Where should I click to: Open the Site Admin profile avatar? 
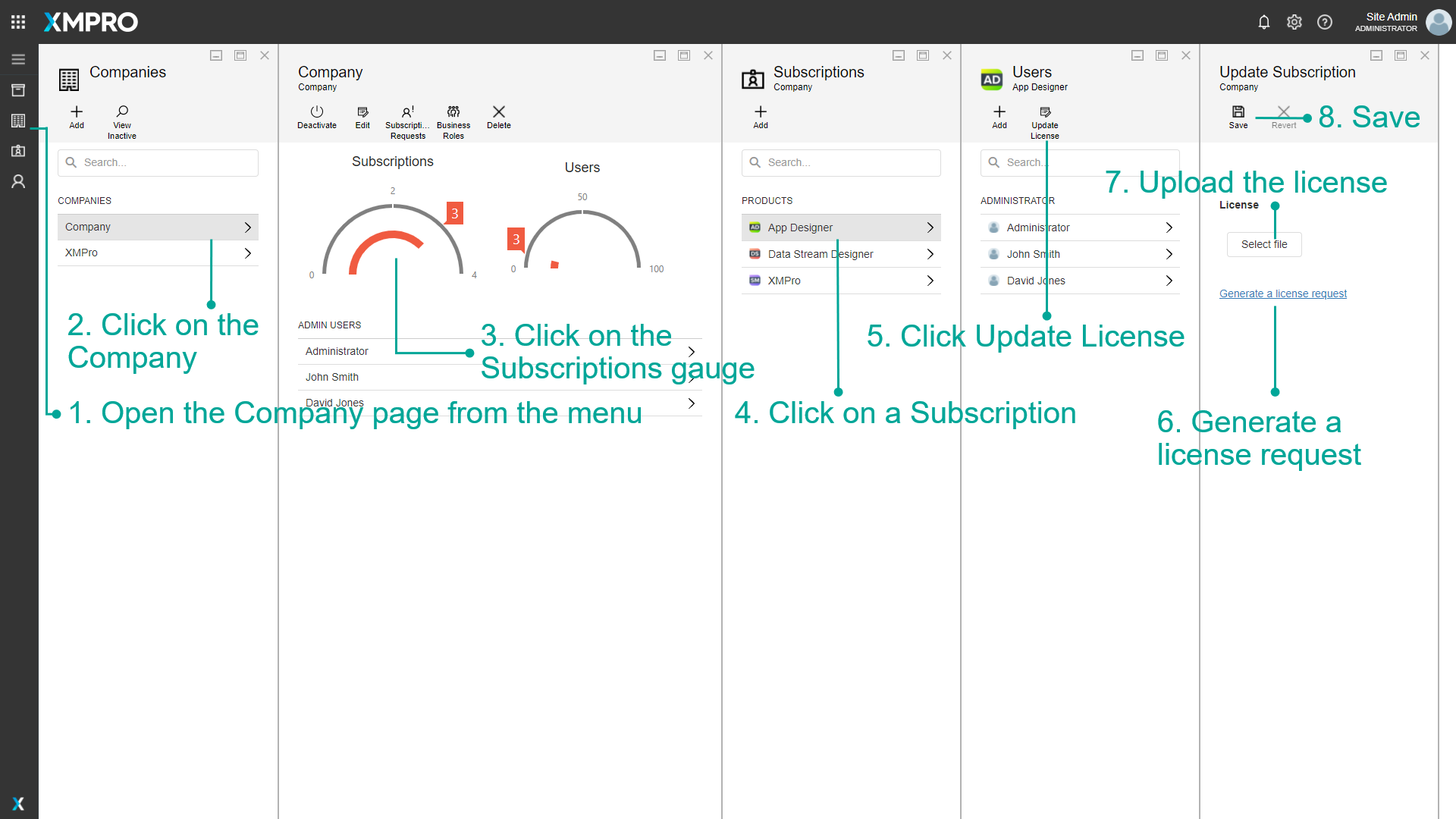1439,22
